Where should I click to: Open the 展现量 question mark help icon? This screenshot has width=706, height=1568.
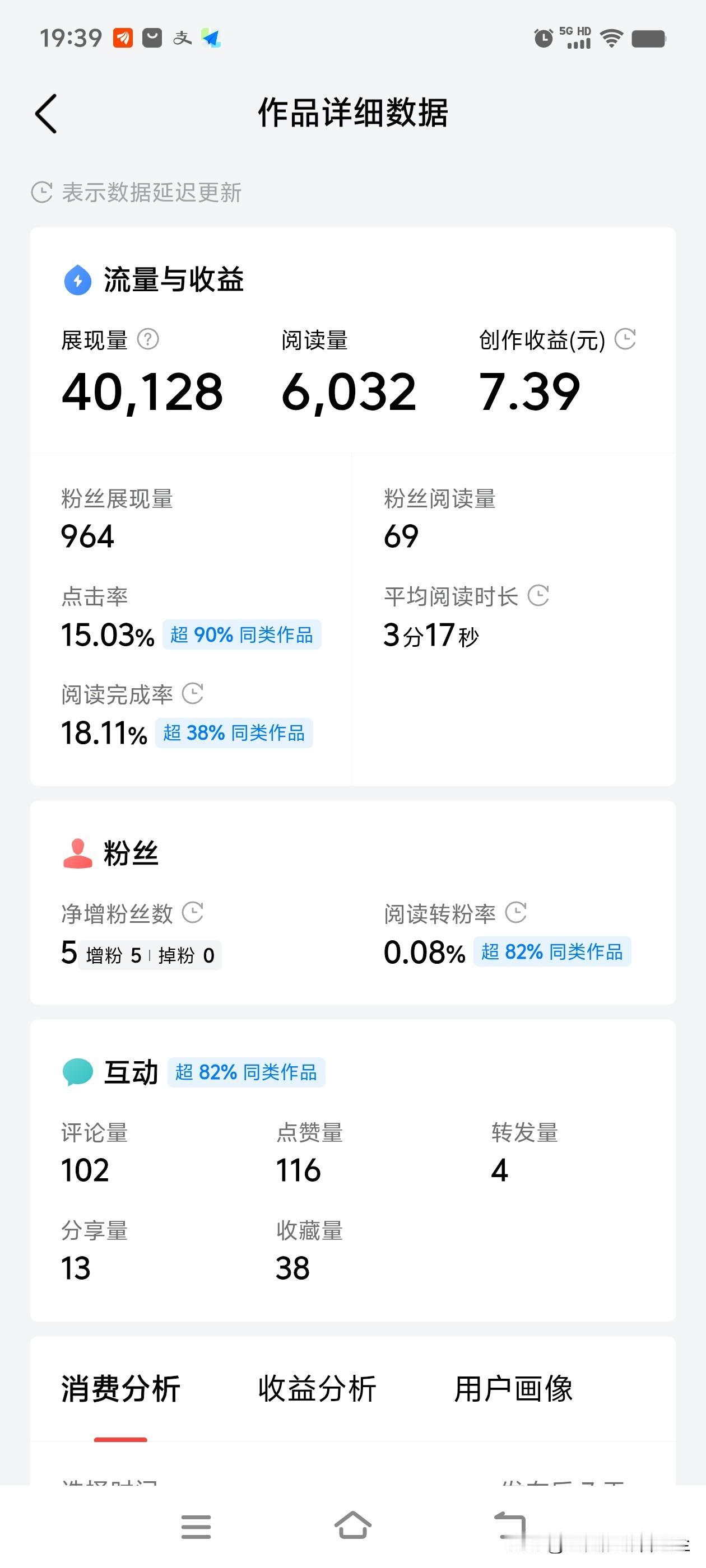[148, 339]
